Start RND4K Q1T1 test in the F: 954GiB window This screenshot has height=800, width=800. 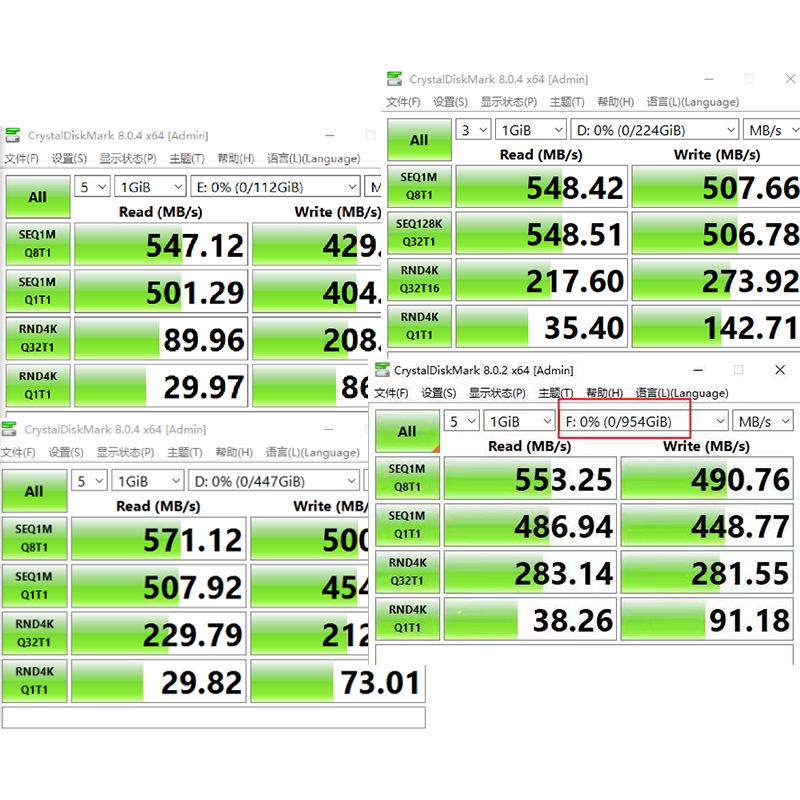click(x=407, y=619)
